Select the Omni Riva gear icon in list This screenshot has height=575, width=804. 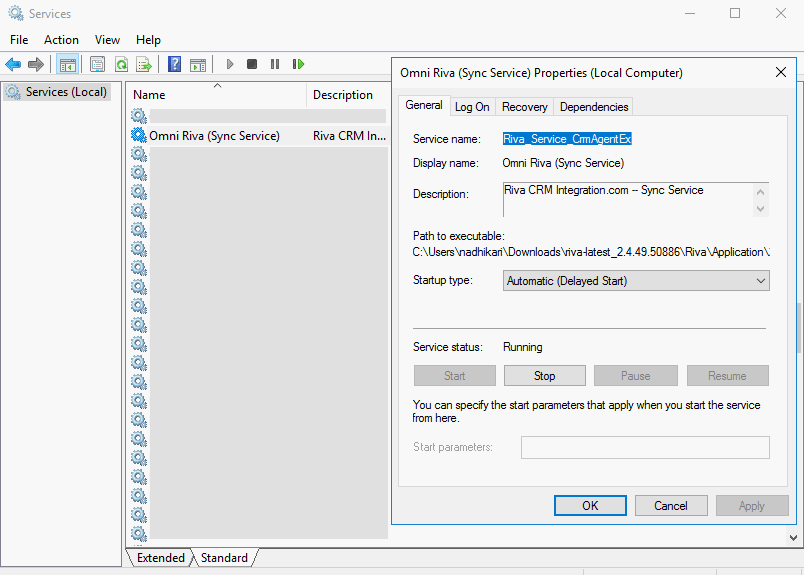(138, 135)
